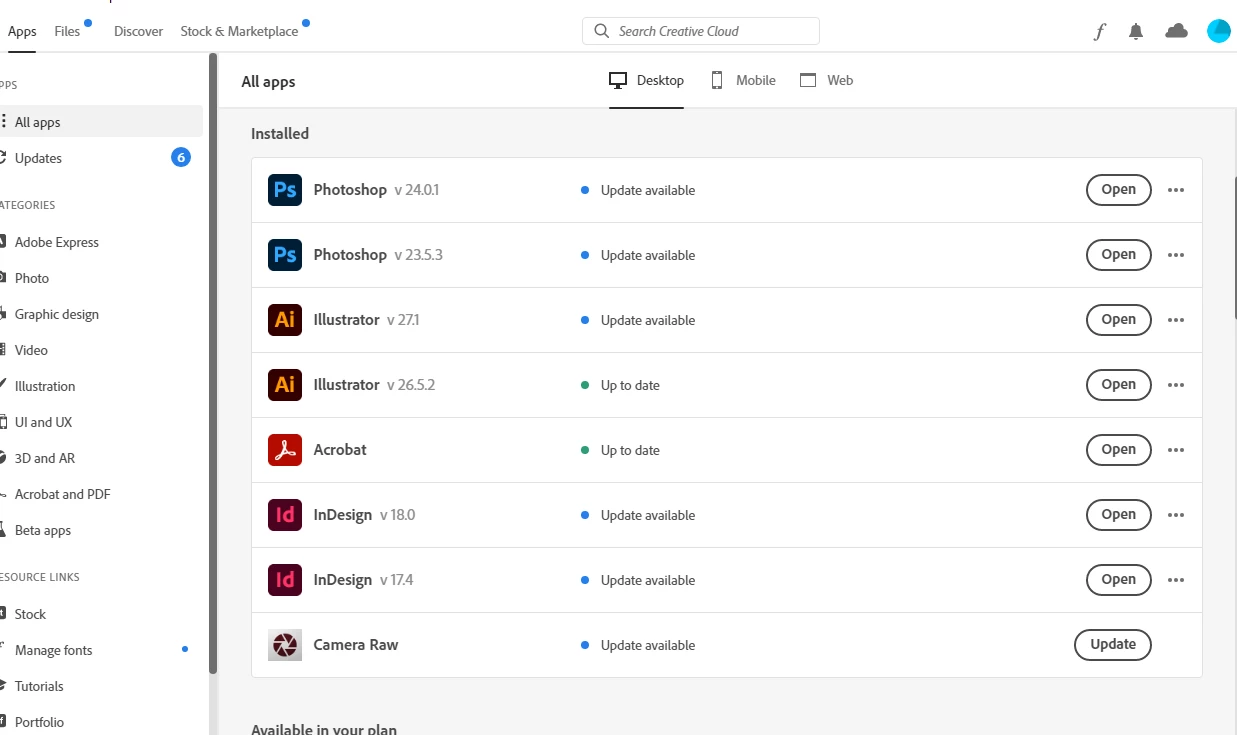The image size is (1237, 735).
Task: Select All apps in the sidebar
Action: point(100,122)
